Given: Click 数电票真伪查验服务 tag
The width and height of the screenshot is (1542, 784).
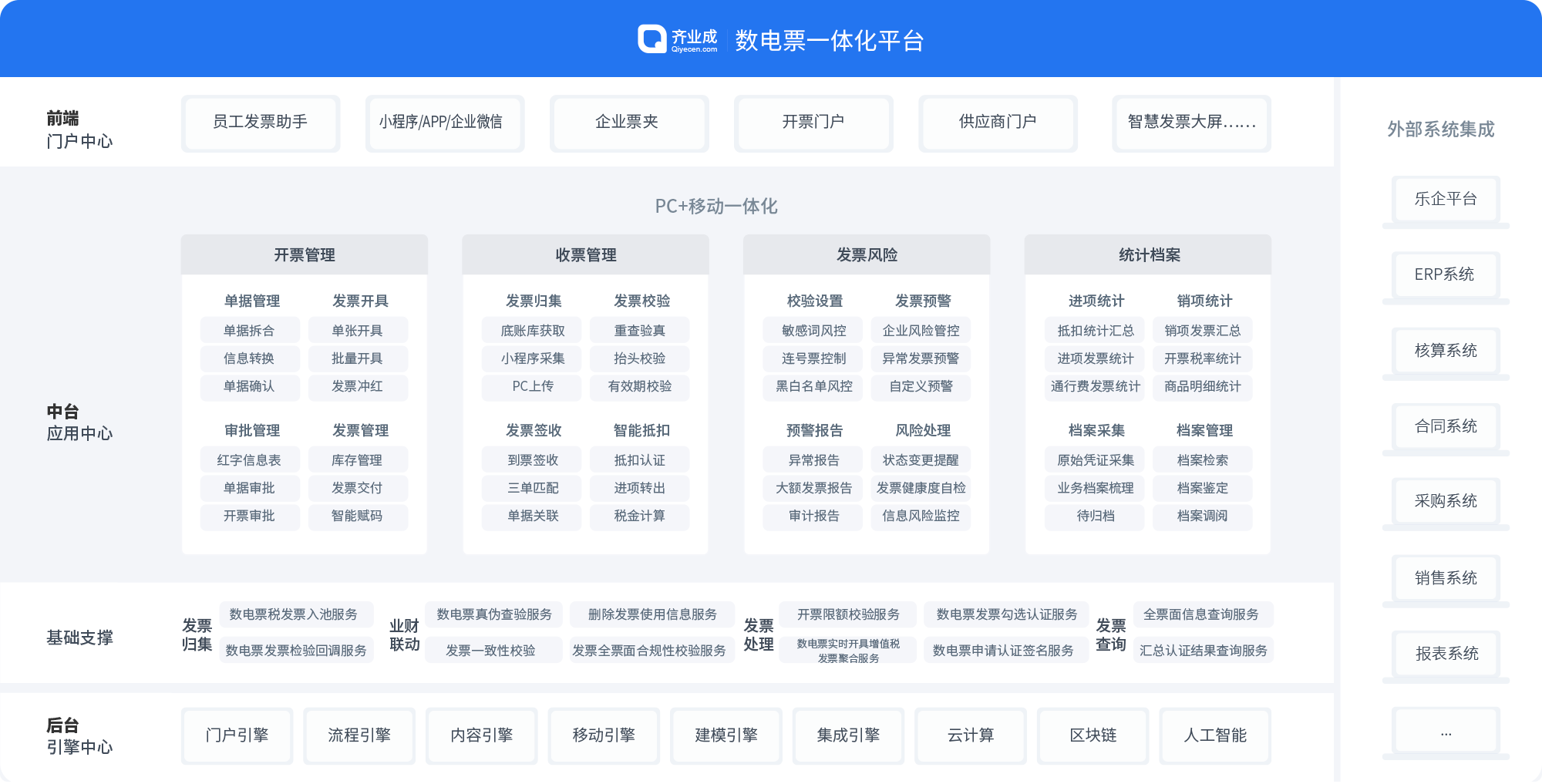Looking at the screenshot, I should (x=494, y=614).
